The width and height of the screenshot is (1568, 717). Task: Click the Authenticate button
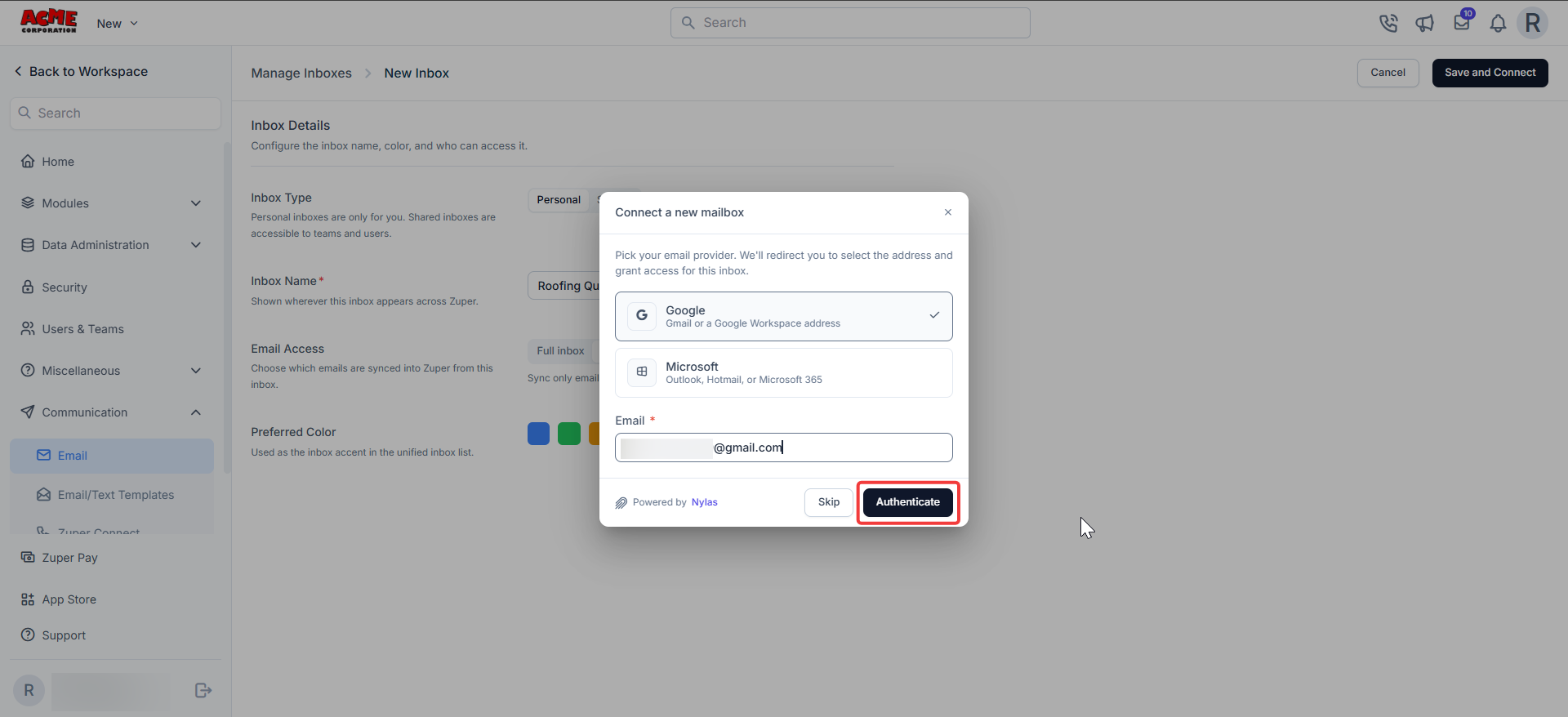click(x=908, y=502)
